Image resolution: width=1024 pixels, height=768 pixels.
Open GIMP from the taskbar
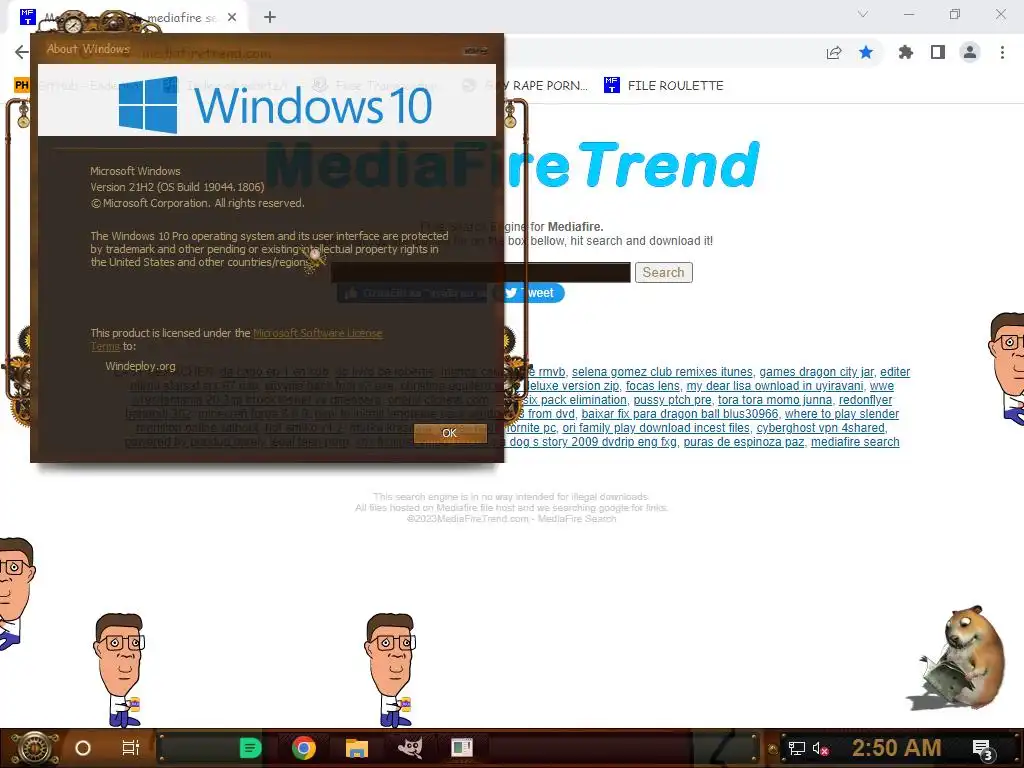[x=409, y=748]
